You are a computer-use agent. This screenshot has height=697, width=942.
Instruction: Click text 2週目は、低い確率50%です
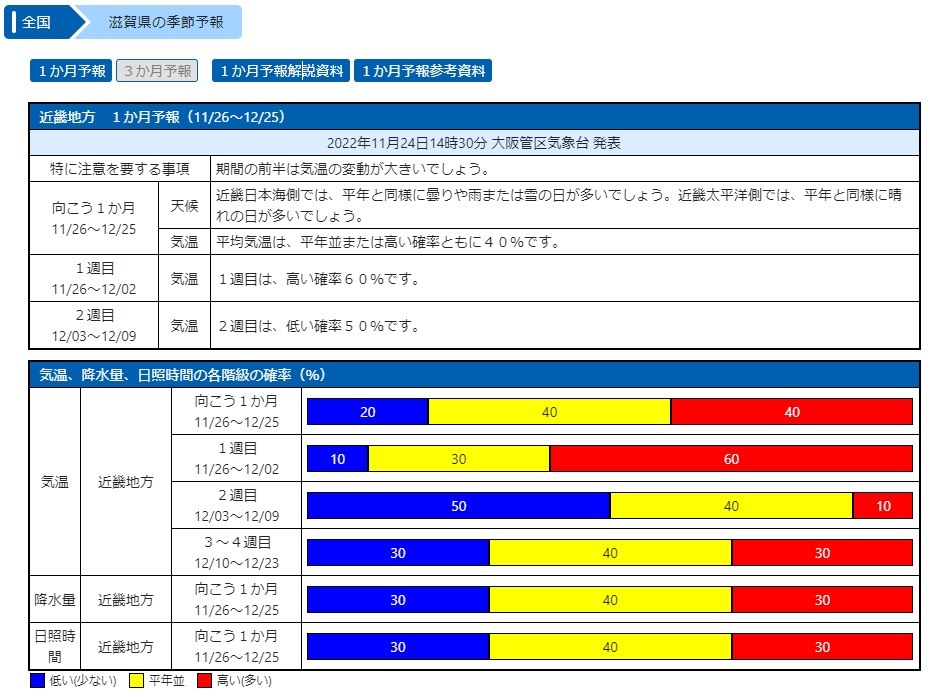click(318, 326)
